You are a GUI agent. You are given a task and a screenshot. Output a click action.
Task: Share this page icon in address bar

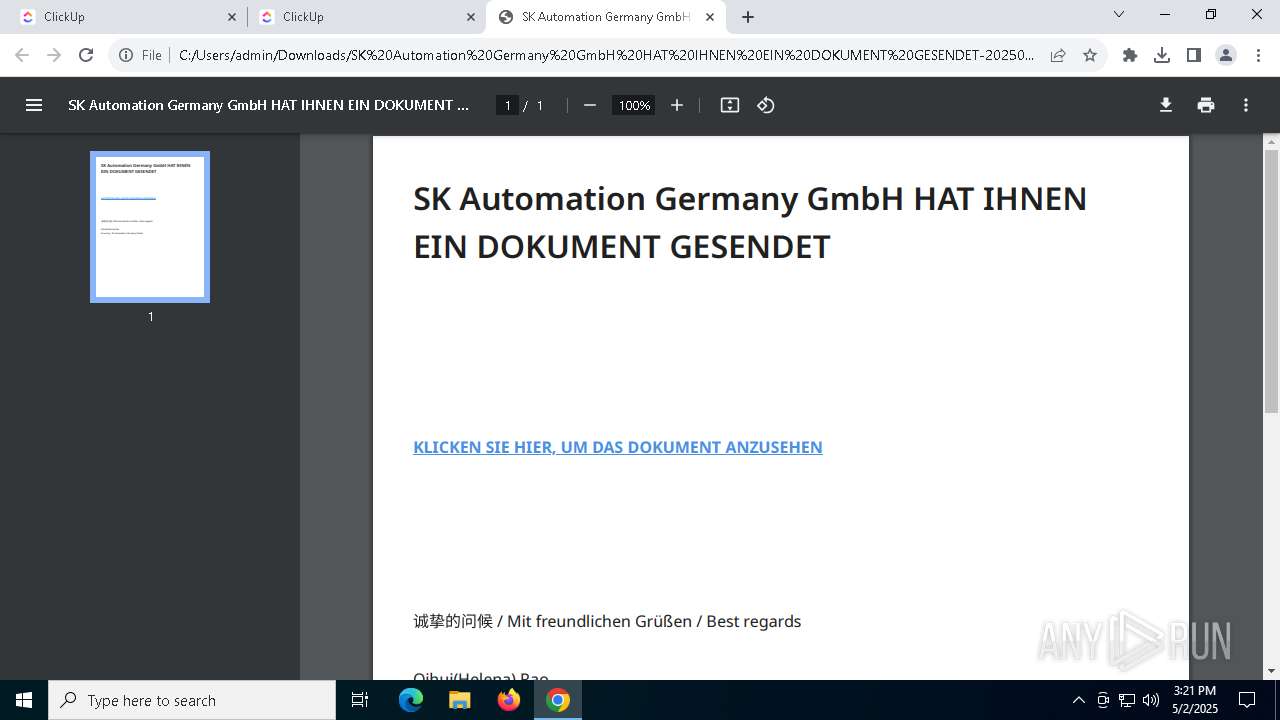tap(1058, 55)
